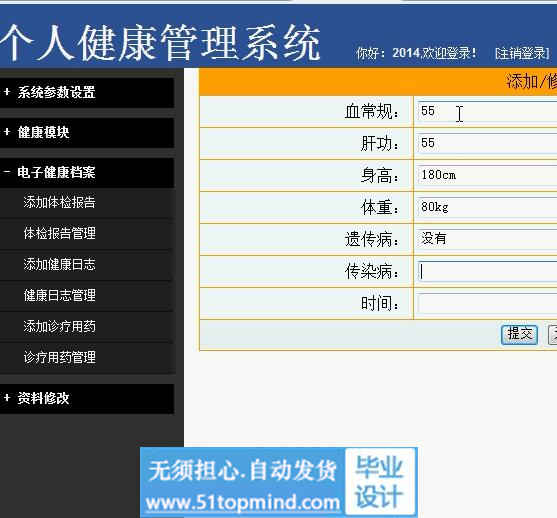Expand the 系统参数设置 menu section
This screenshot has width=557, height=518.
pyautogui.click(x=87, y=93)
